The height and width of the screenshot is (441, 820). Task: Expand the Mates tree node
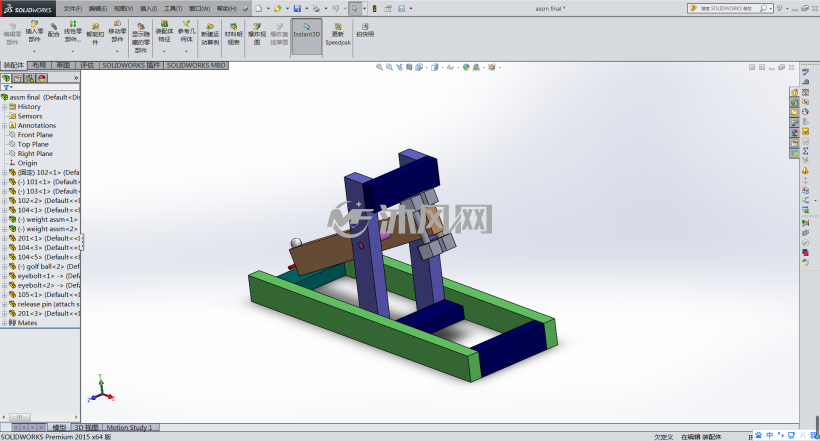click(5, 323)
